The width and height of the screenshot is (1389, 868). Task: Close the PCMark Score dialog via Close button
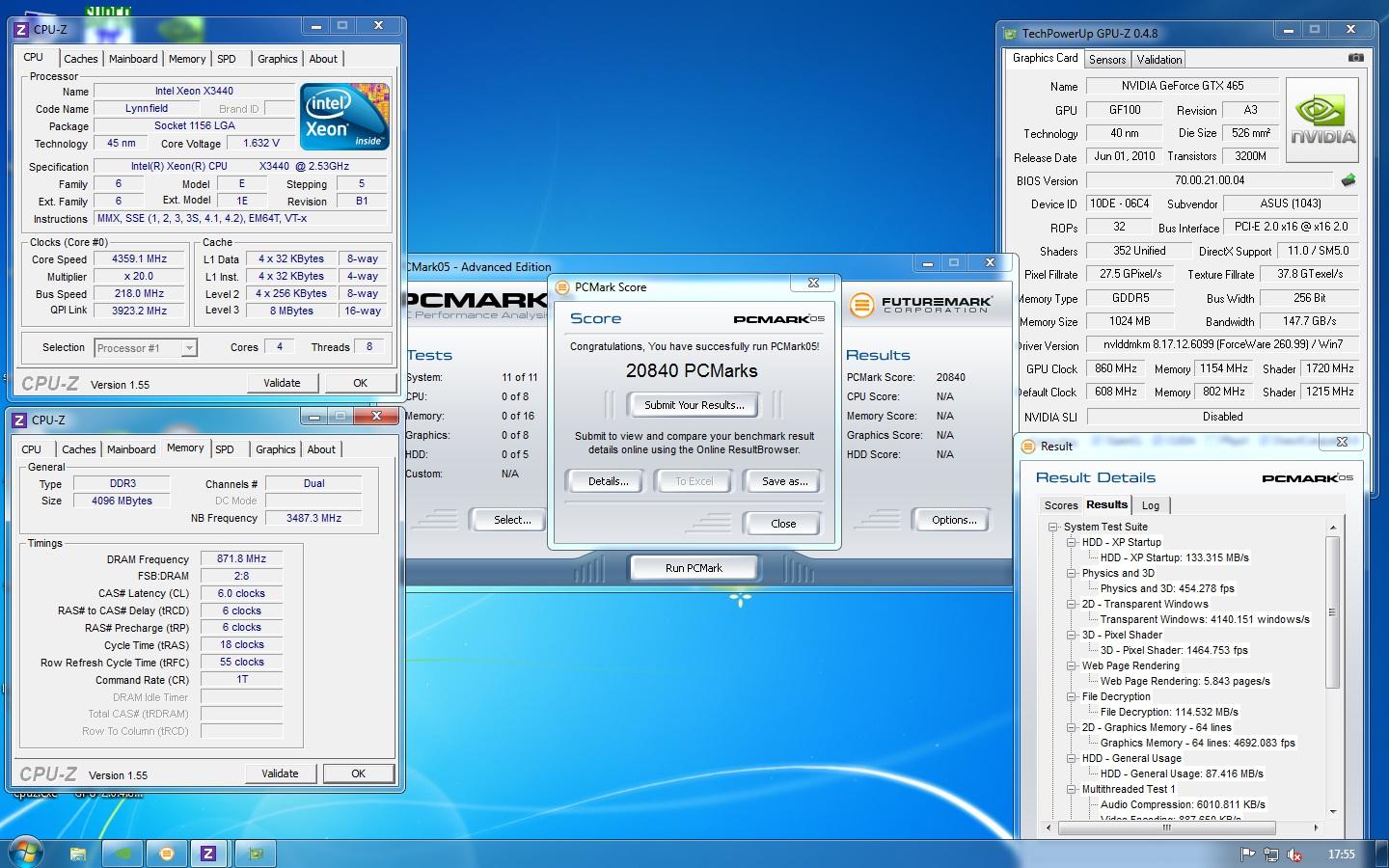tap(783, 524)
